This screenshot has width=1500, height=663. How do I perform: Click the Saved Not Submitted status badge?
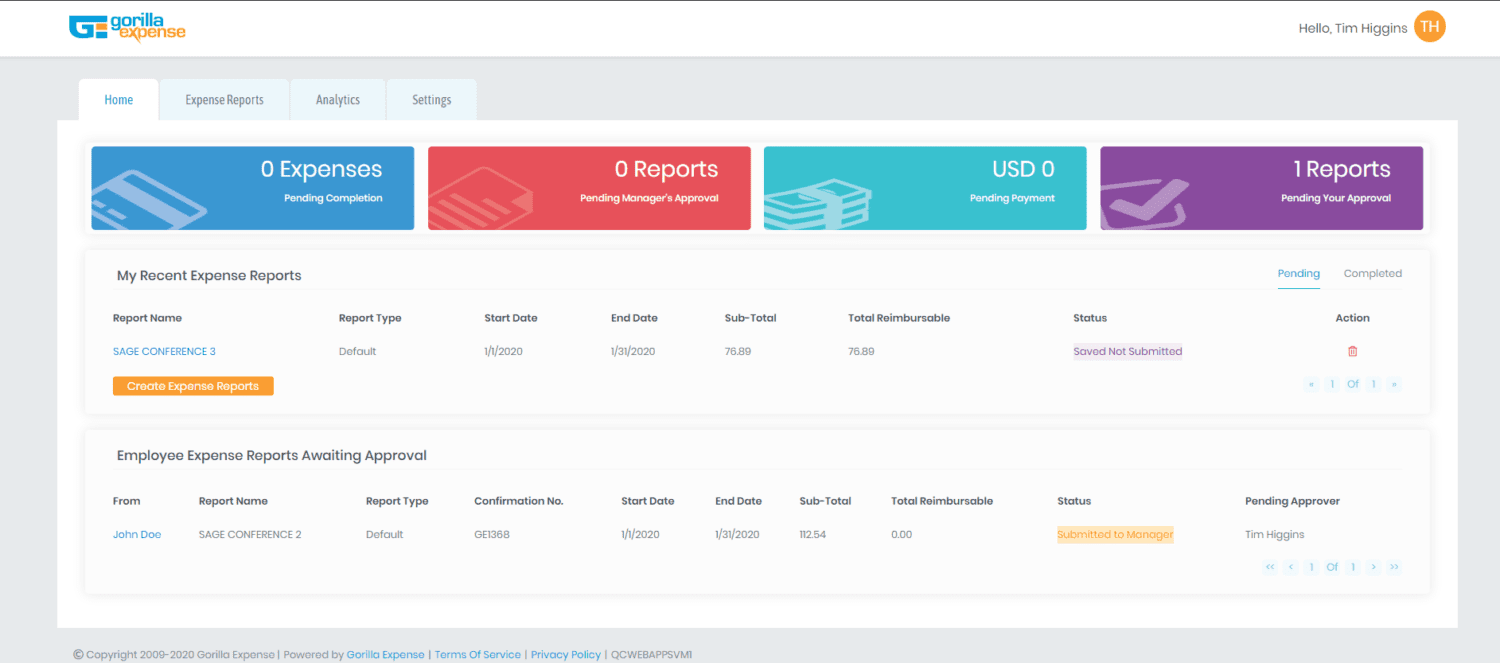click(1128, 351)
